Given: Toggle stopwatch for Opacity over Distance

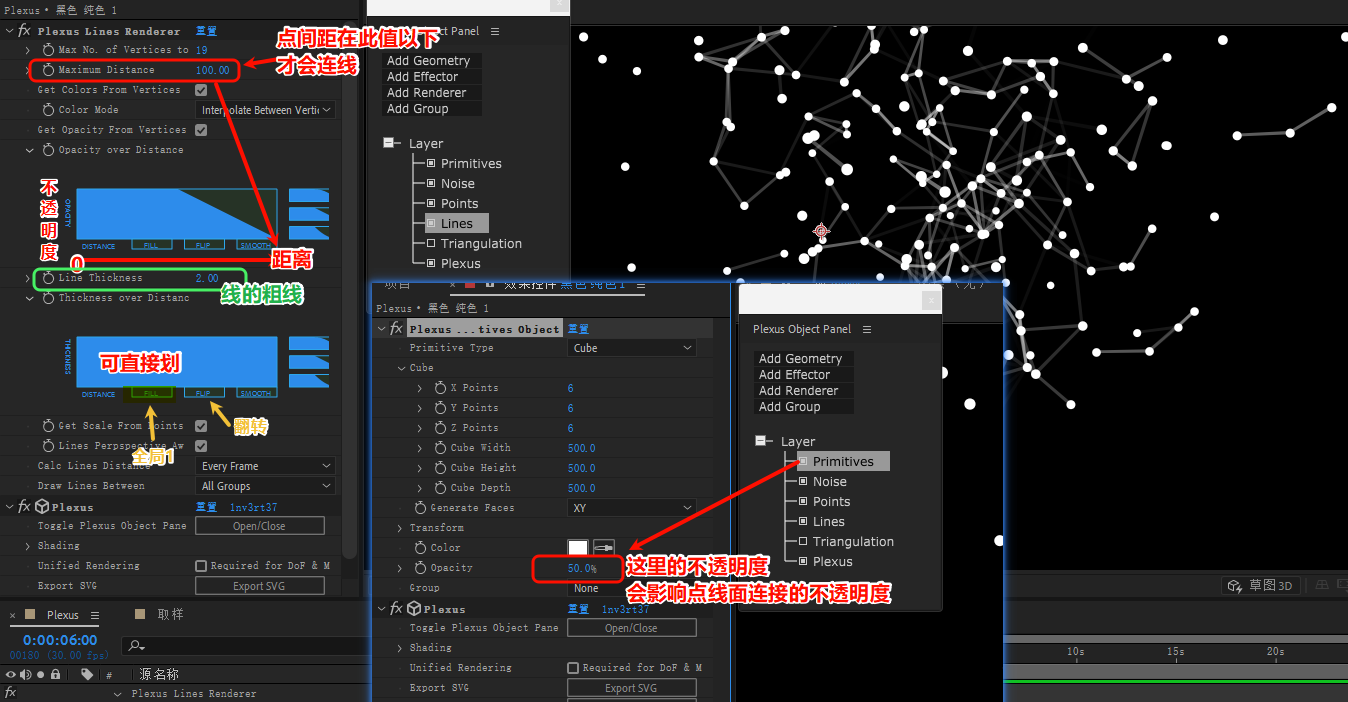Looking at the screenshot, I should (49, 150).
